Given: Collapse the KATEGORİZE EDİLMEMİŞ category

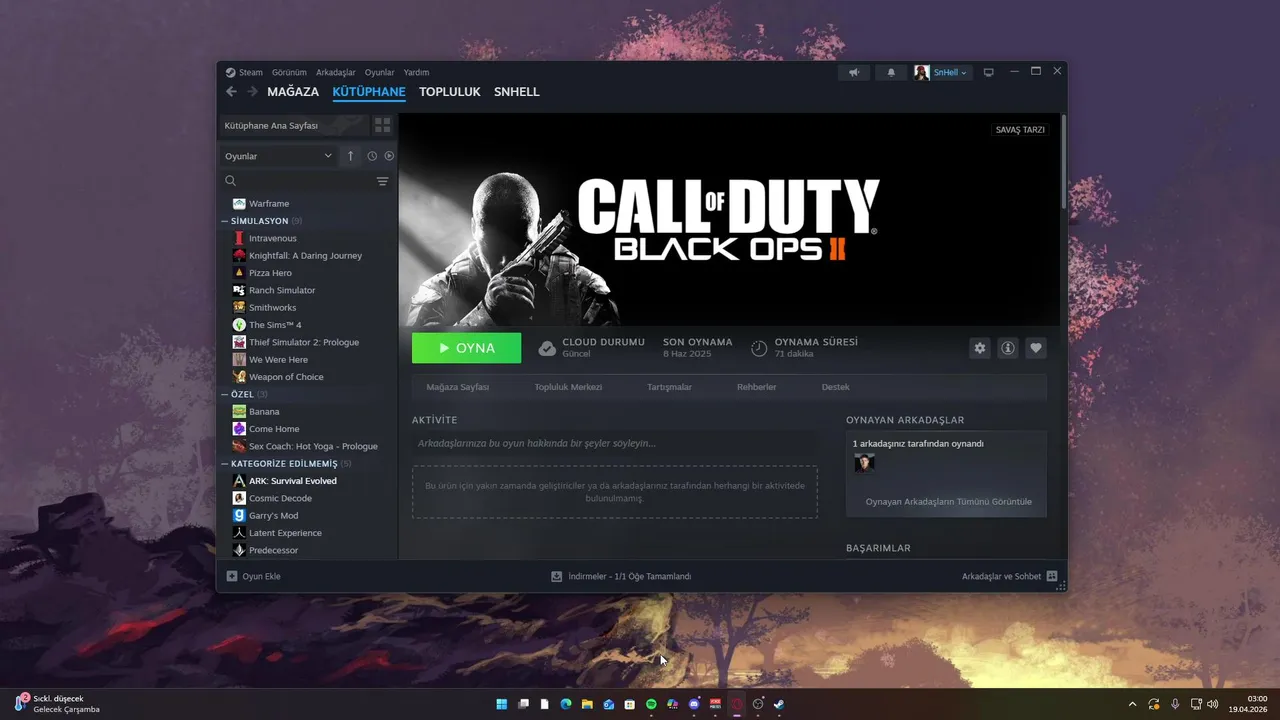Looking at the screenshot, I should click(x=225, y=464).
